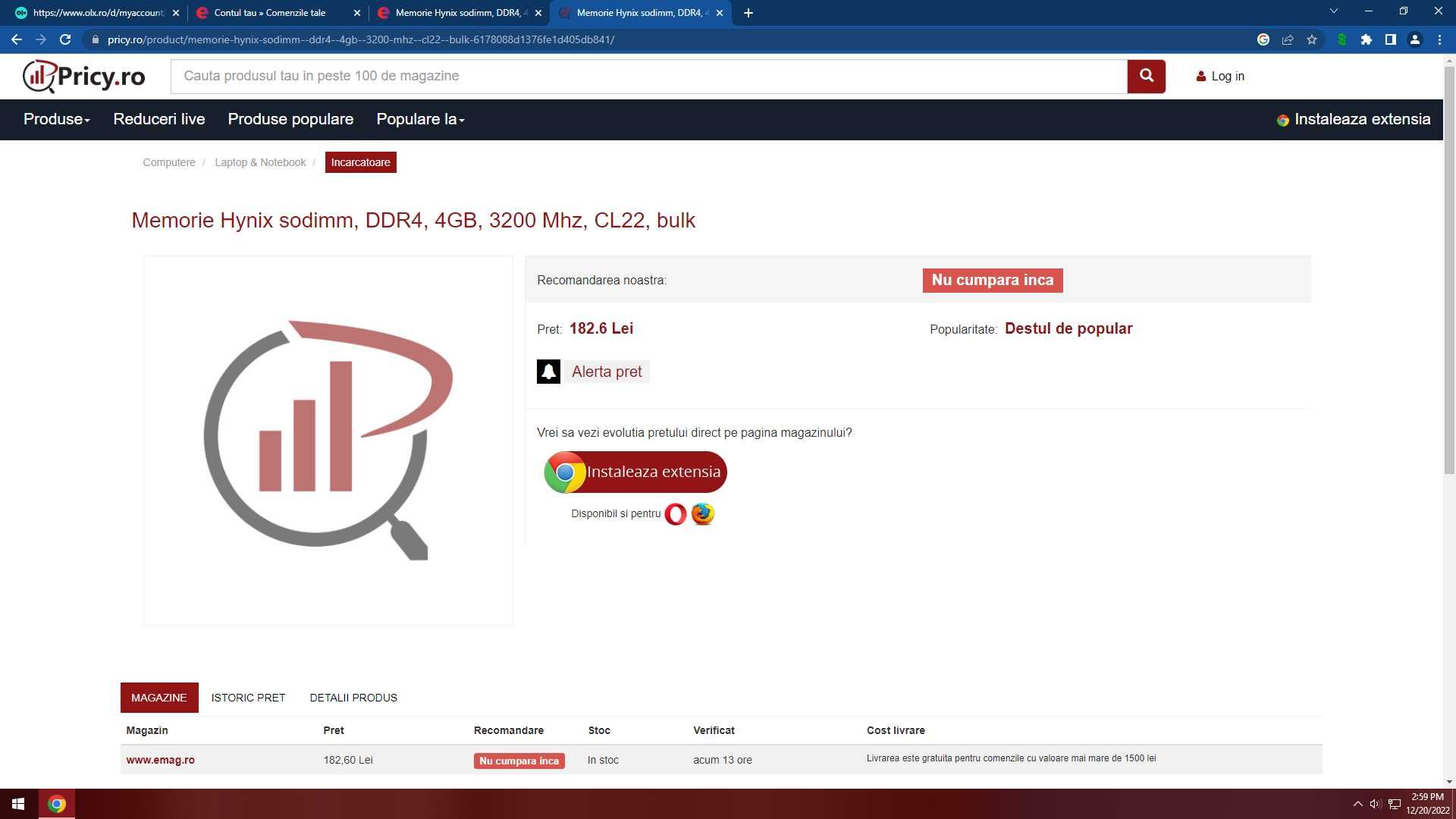This screenshot has width=1456, height=819.
Task: Click the Pricy.ro logo
Action: coord(83,76)
